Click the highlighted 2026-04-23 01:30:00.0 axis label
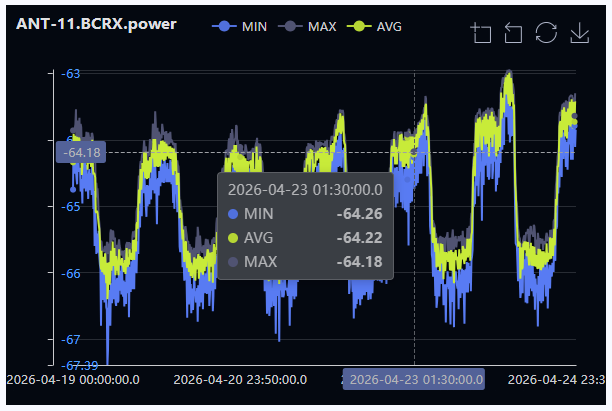 [414, 379]
